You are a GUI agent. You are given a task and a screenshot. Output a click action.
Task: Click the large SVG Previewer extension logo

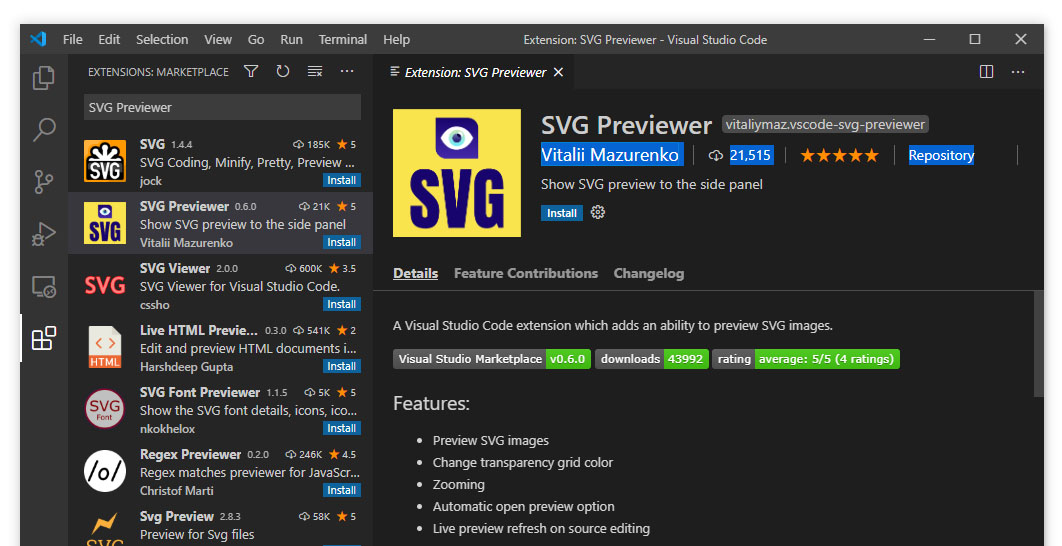point(457,173)
